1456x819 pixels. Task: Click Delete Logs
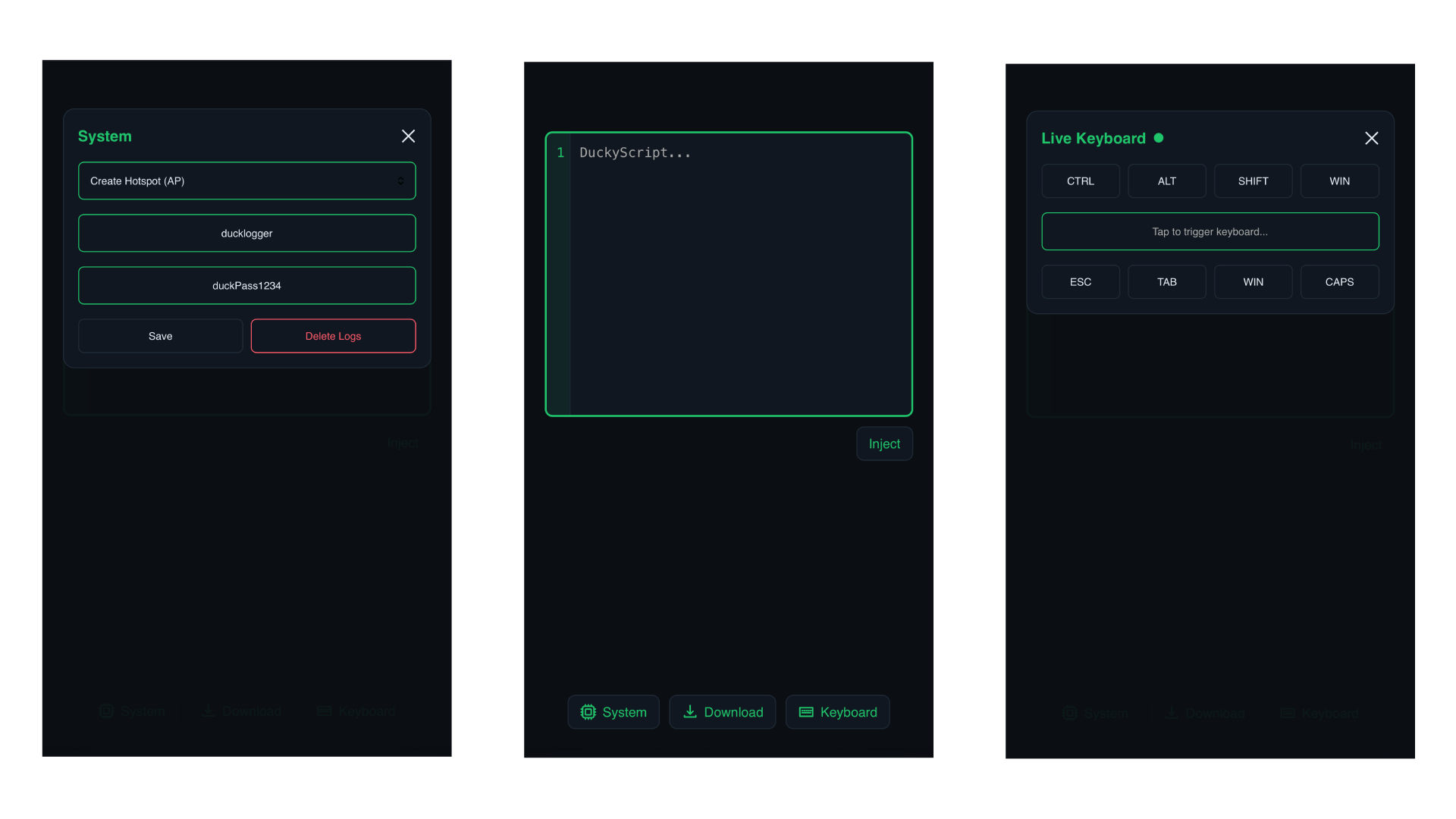(333, 336)
